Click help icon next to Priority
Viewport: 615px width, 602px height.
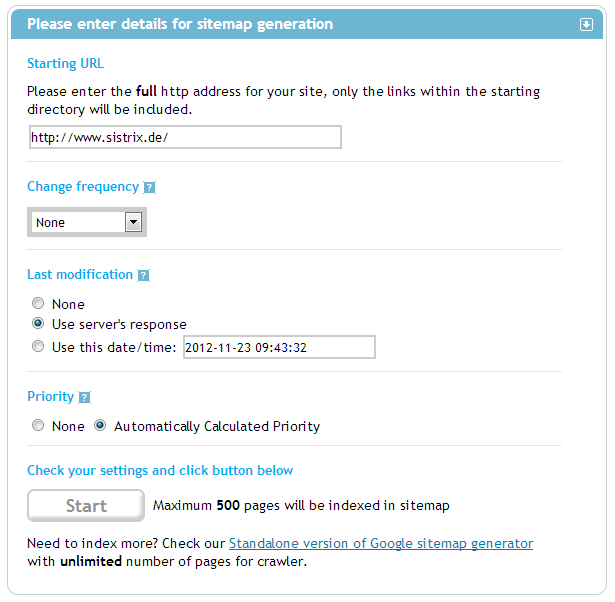coord(84,397)
